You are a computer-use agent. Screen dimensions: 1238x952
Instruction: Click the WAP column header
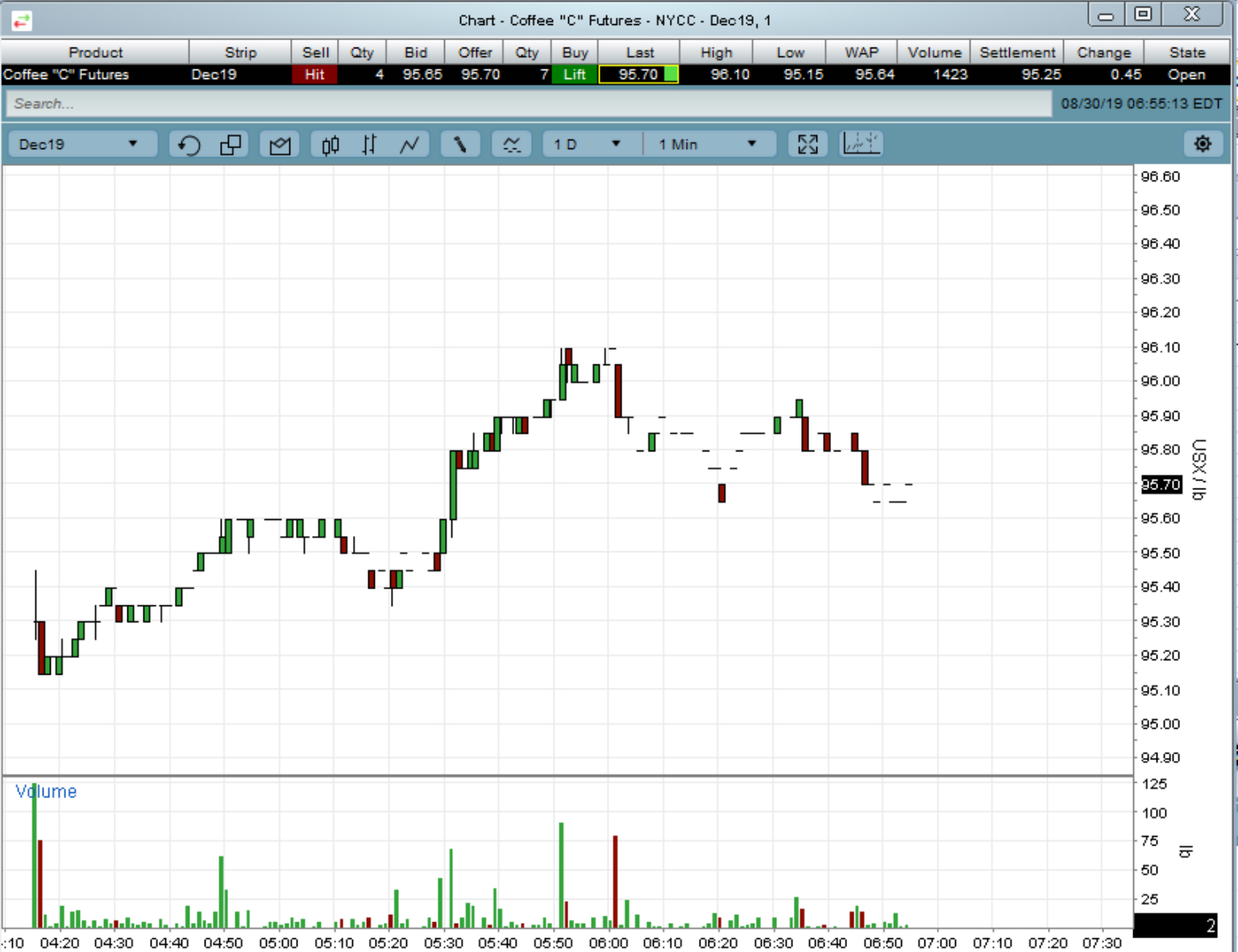click(862, 52)
